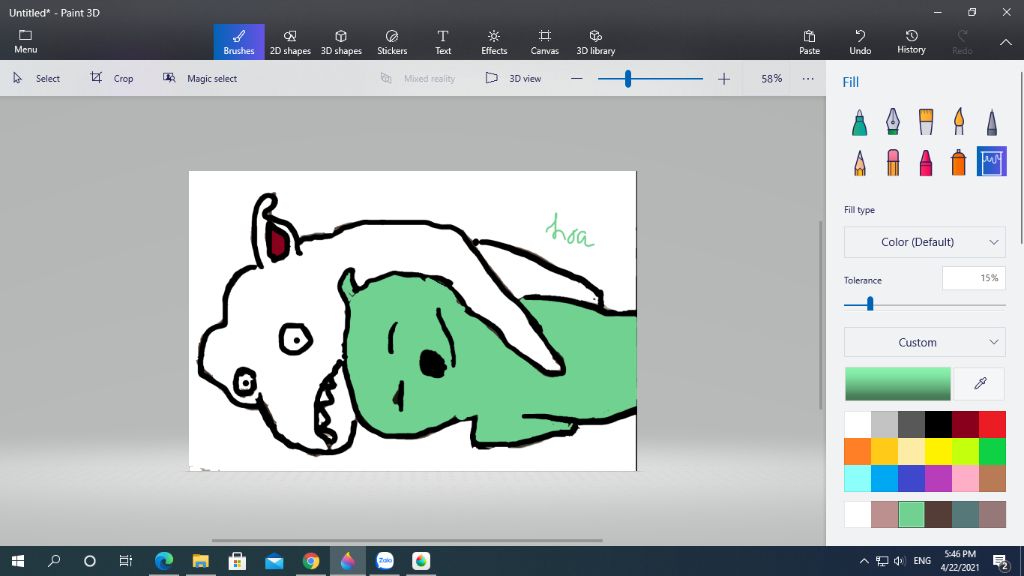Viewport: 1024px width, 576px height.
Task: Switch to the Brushes tab
Action: (239, 42)
